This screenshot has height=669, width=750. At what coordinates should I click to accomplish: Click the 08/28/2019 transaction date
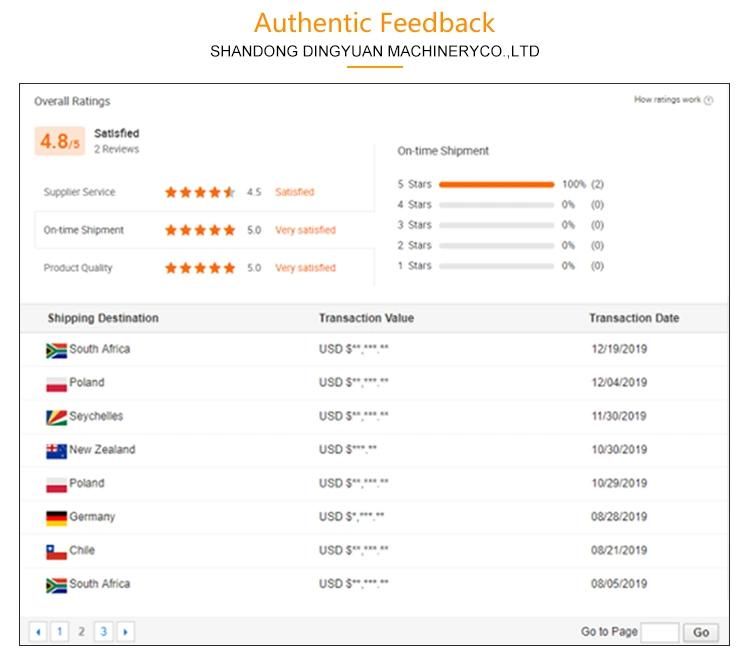(619, 517)
